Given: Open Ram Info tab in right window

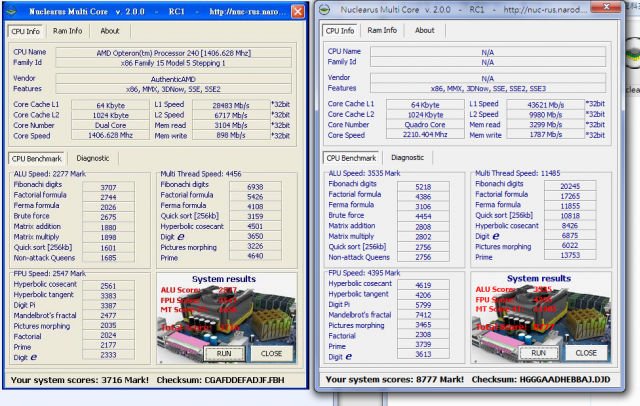Looking at the screenshot, I should pos(382,30).
